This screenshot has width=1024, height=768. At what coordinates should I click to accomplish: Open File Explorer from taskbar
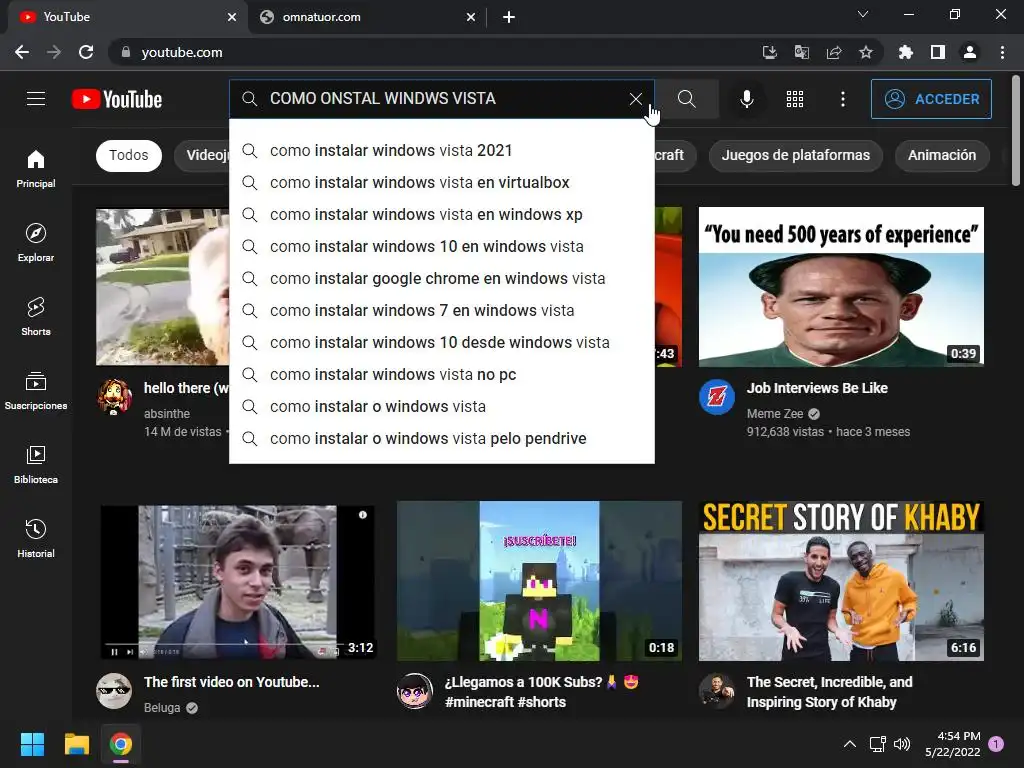pyautogui.click(x=76, y=744)
